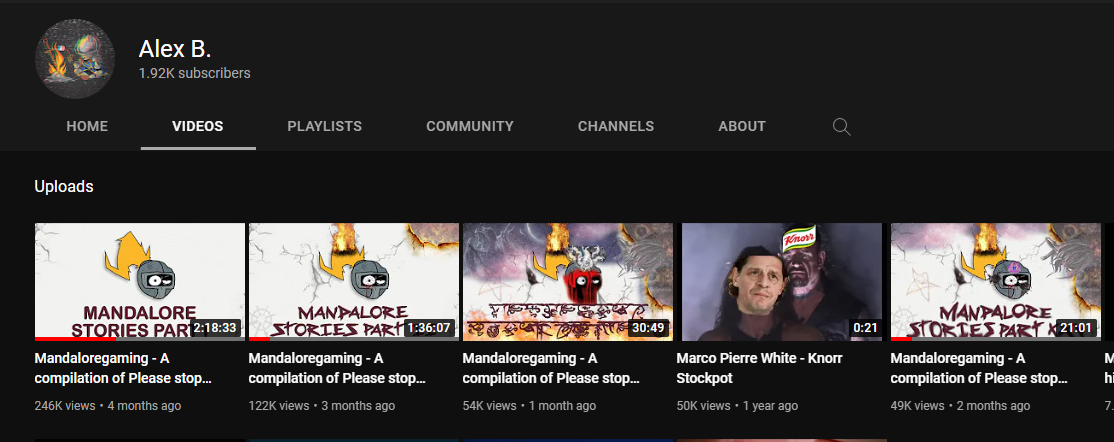Click the watch progress bar on the 2:18:33 video
This screenshot has height=442, width=1114.
click(x=140, y=339)
